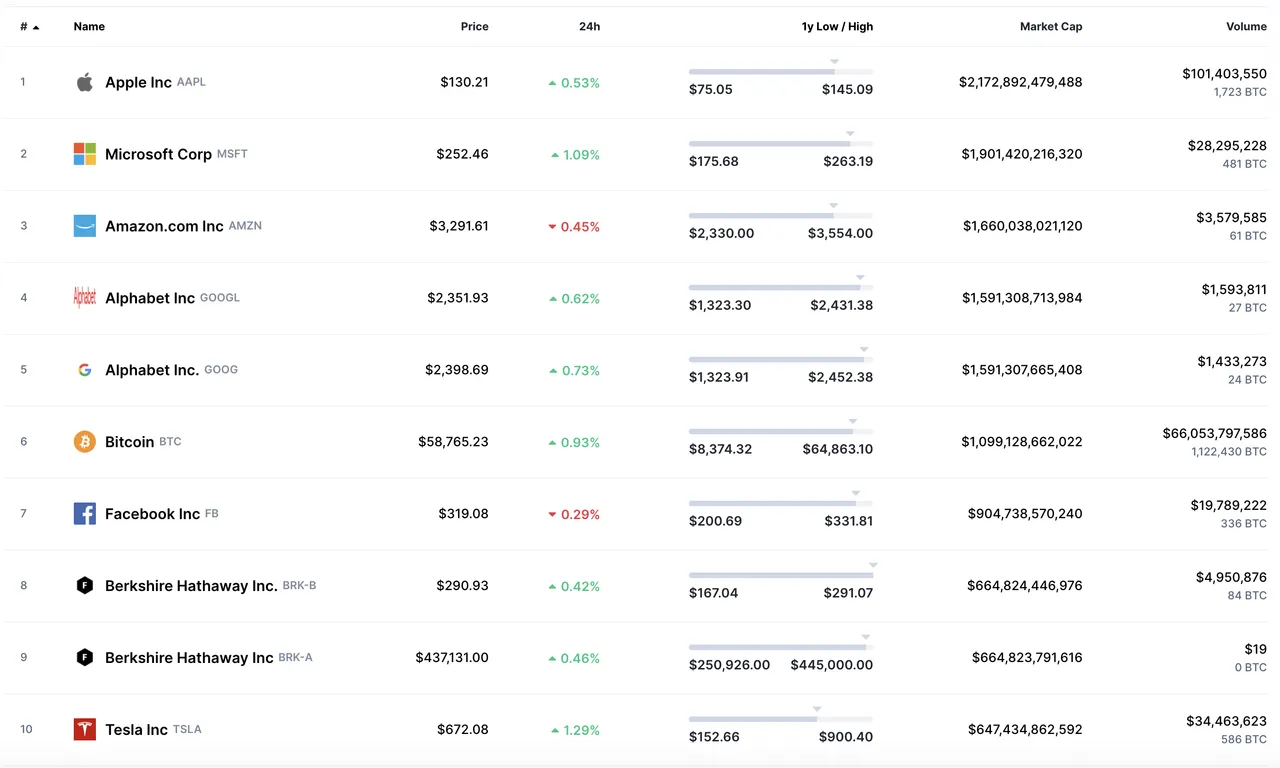Click Bitcoin's price $58,765.23

453,442
